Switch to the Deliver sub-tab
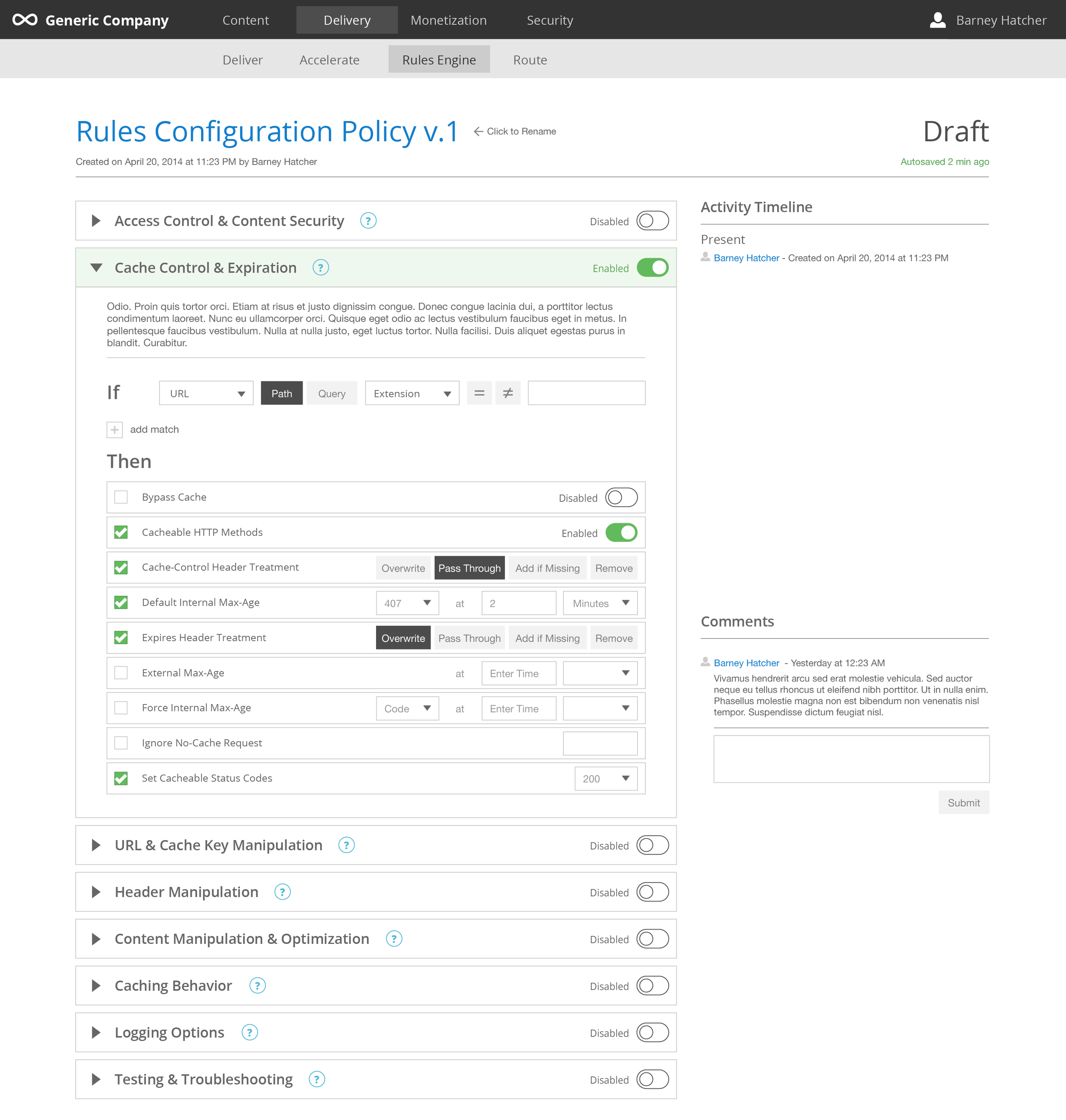This screenshot has width=1066, height=1120. [x=243, y=60]
